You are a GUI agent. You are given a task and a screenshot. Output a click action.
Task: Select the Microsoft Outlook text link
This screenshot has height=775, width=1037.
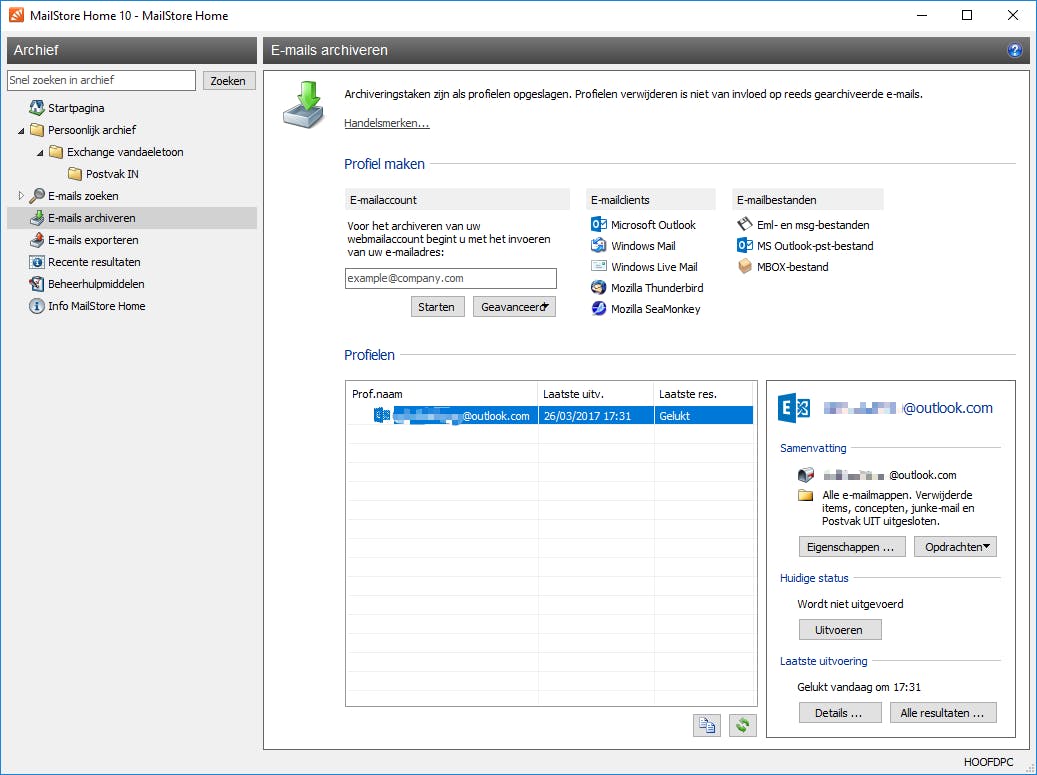[x=653, y=225]
